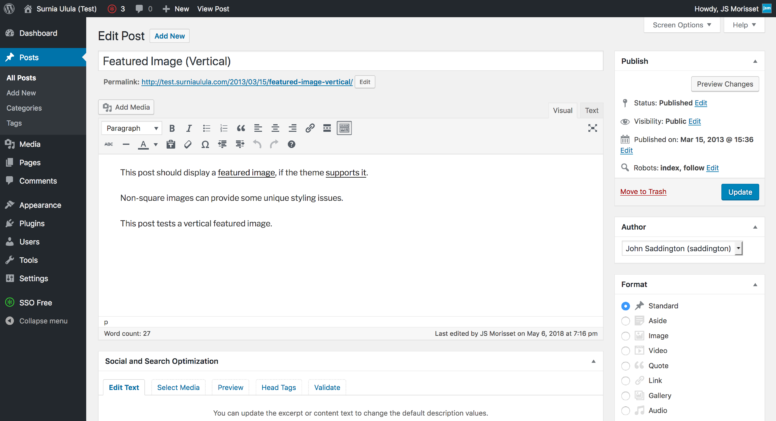The height and width of the screenshot is (421, 776).
Task: Click the text color button
Action: tap(143, 144)
